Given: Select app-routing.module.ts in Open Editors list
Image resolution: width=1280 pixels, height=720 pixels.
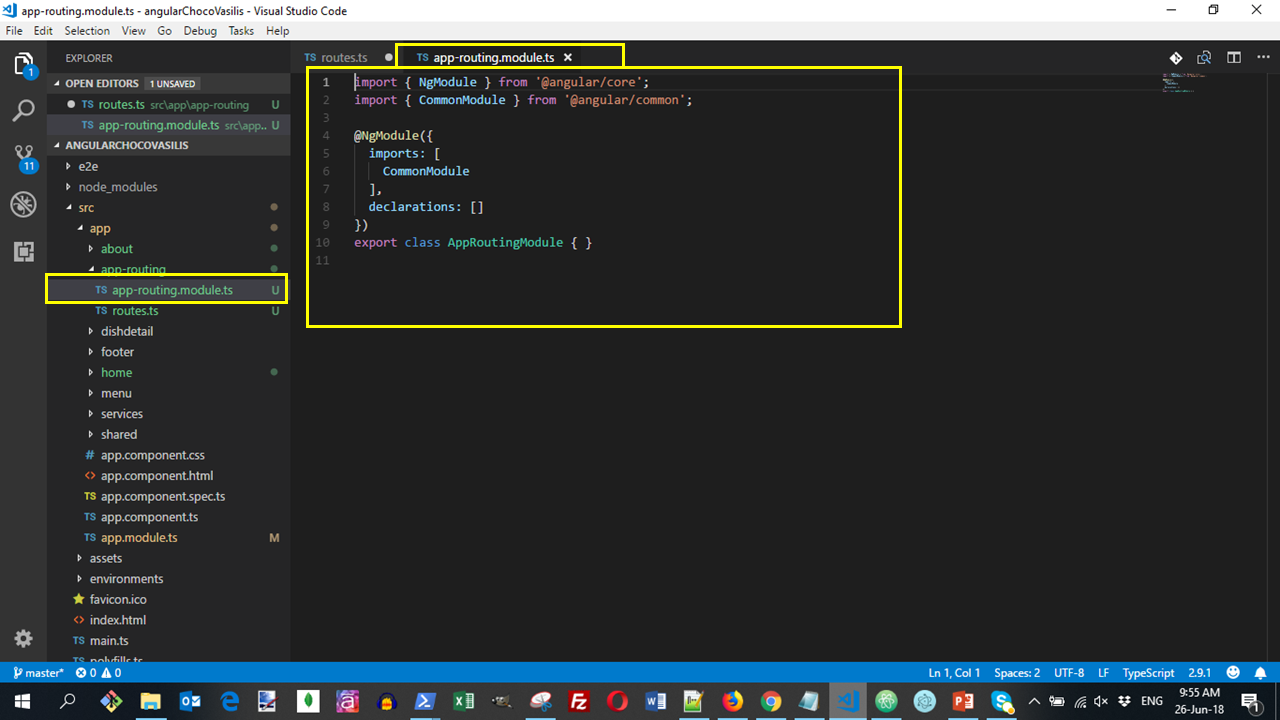Looking at the screenshot, I should coord(168,125).
